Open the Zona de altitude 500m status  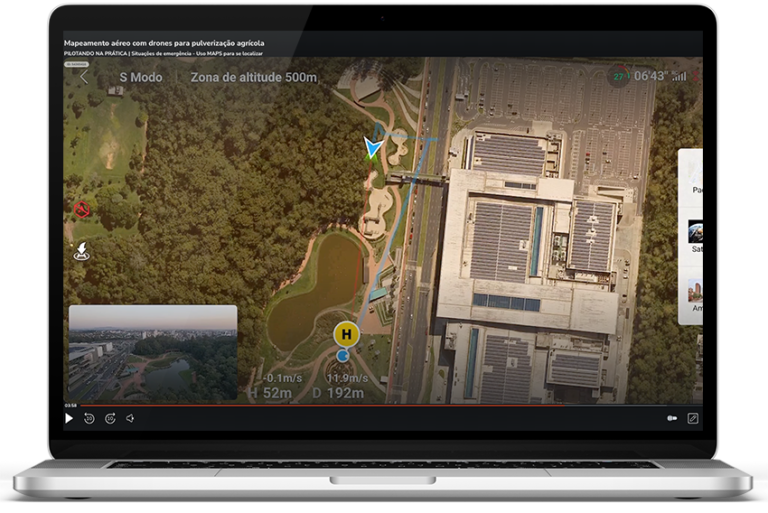[x=254, y=77]
